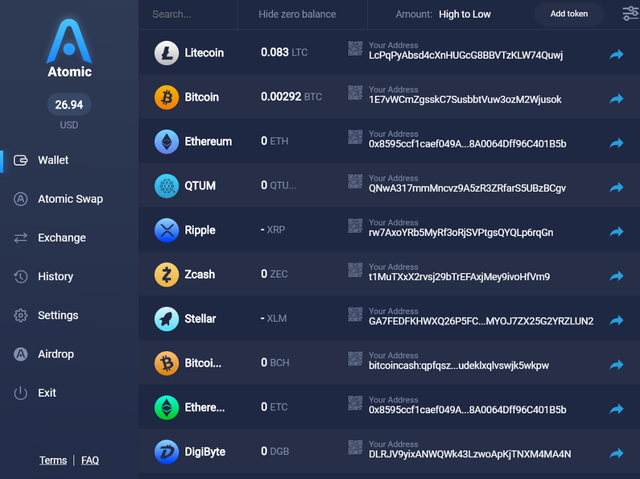Click the send arrow for Stellar
The image size is (640, 479).
tap(616, 320)
